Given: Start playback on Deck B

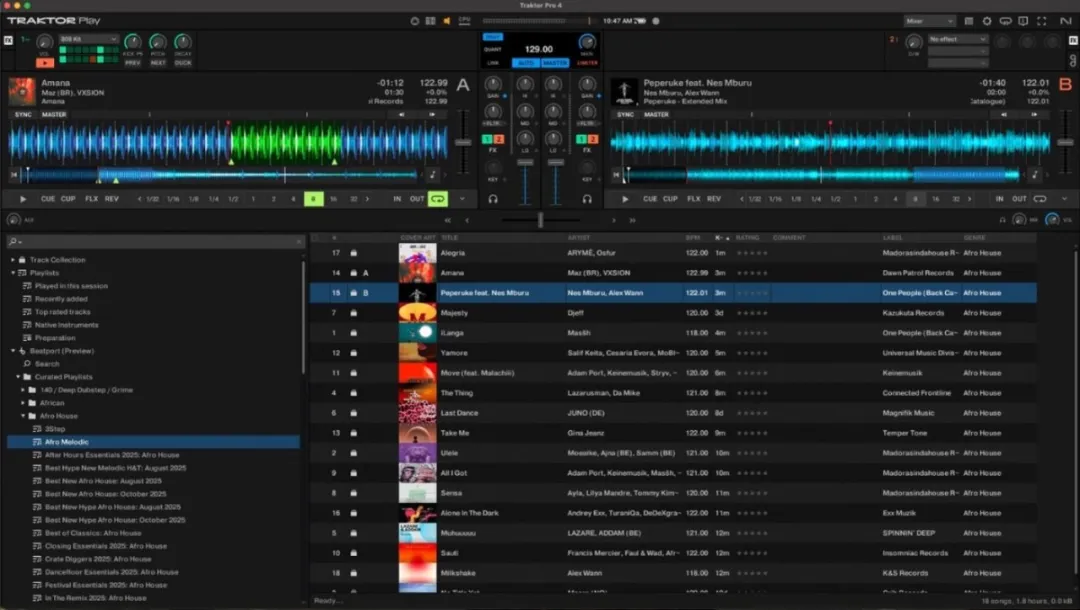Looking at the screenshot, I should coord(625,199).
